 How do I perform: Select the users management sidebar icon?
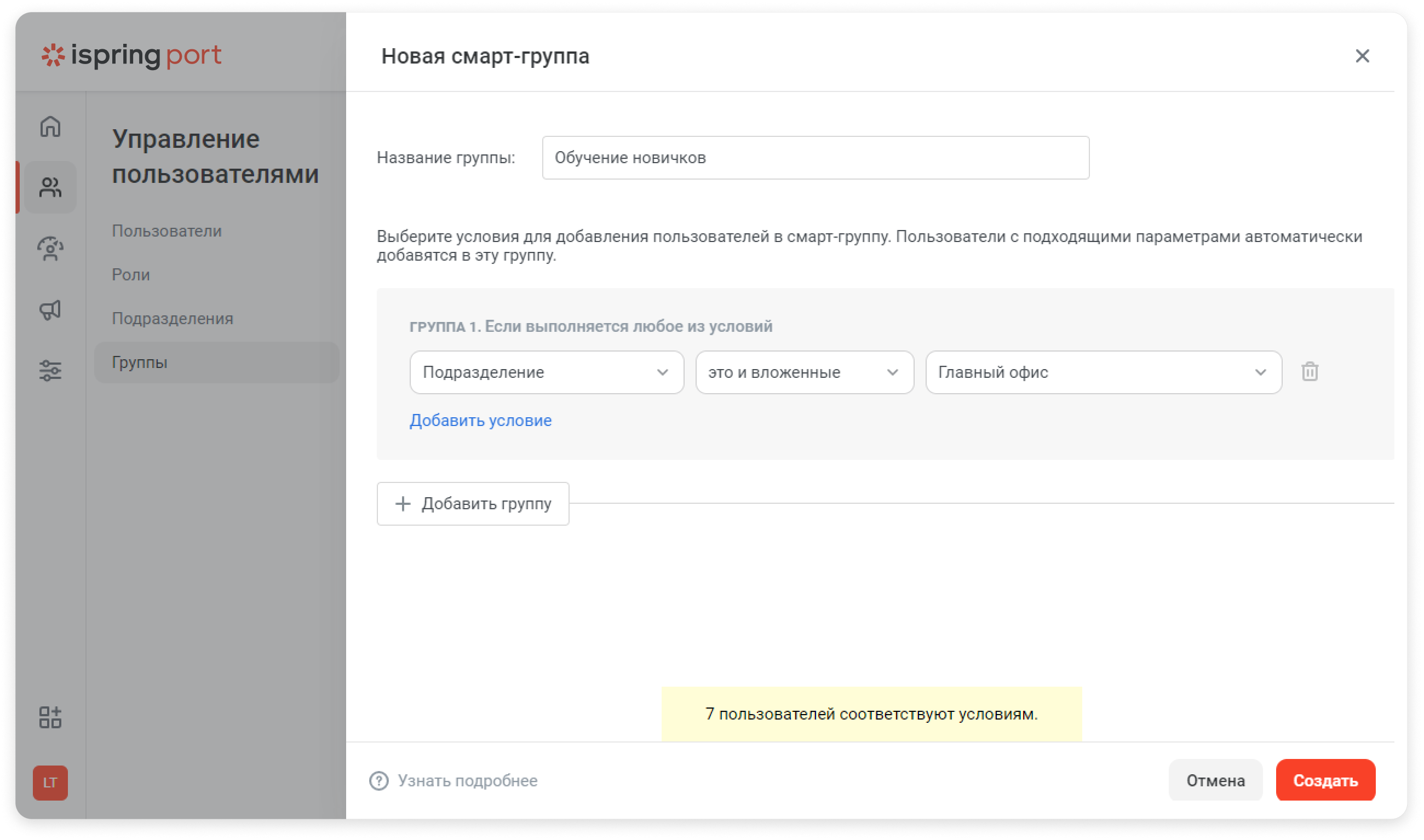(50, 187)
